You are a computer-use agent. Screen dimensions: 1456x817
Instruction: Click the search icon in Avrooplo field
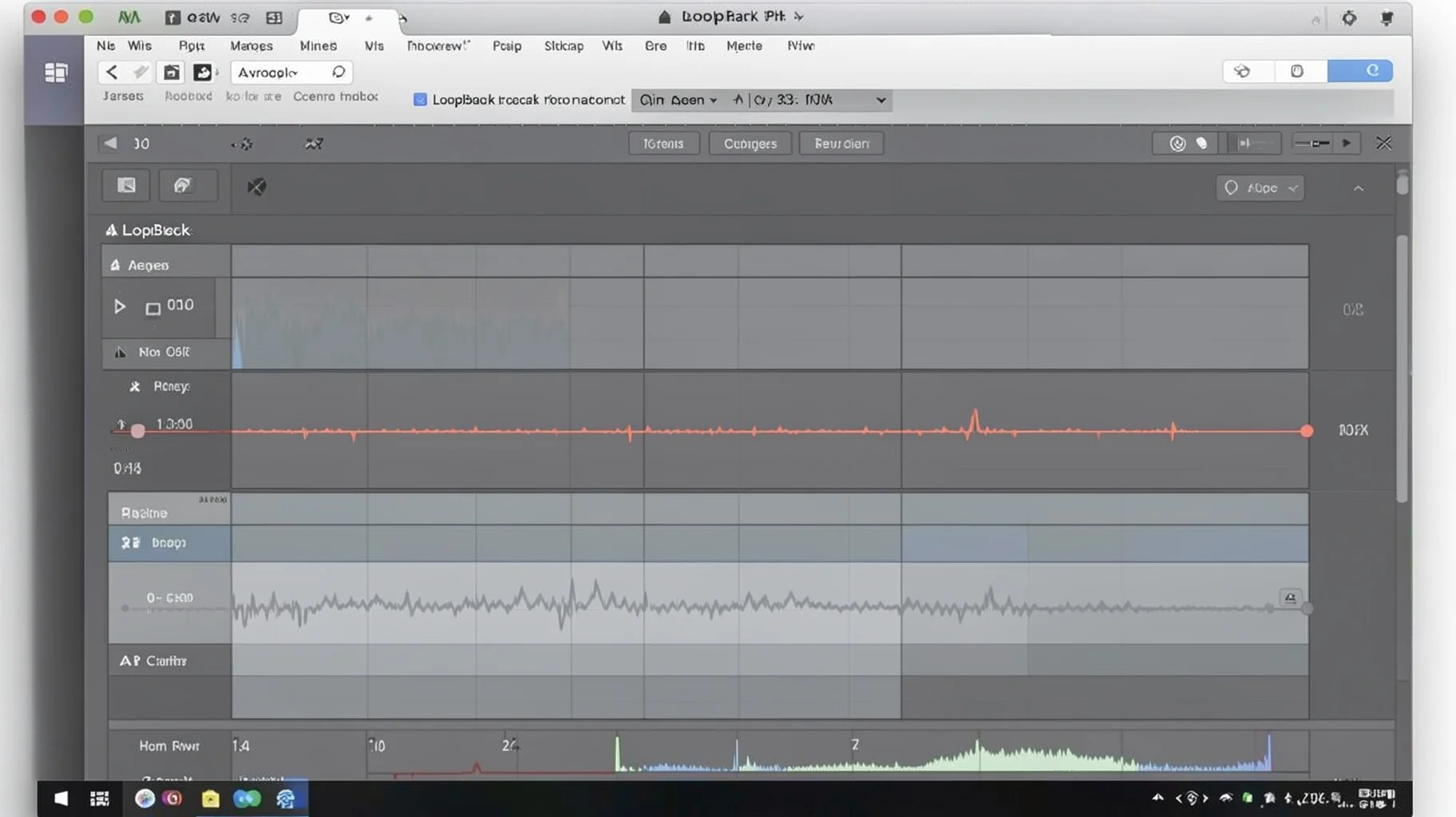pyautogui.click(x=338, y=73)
